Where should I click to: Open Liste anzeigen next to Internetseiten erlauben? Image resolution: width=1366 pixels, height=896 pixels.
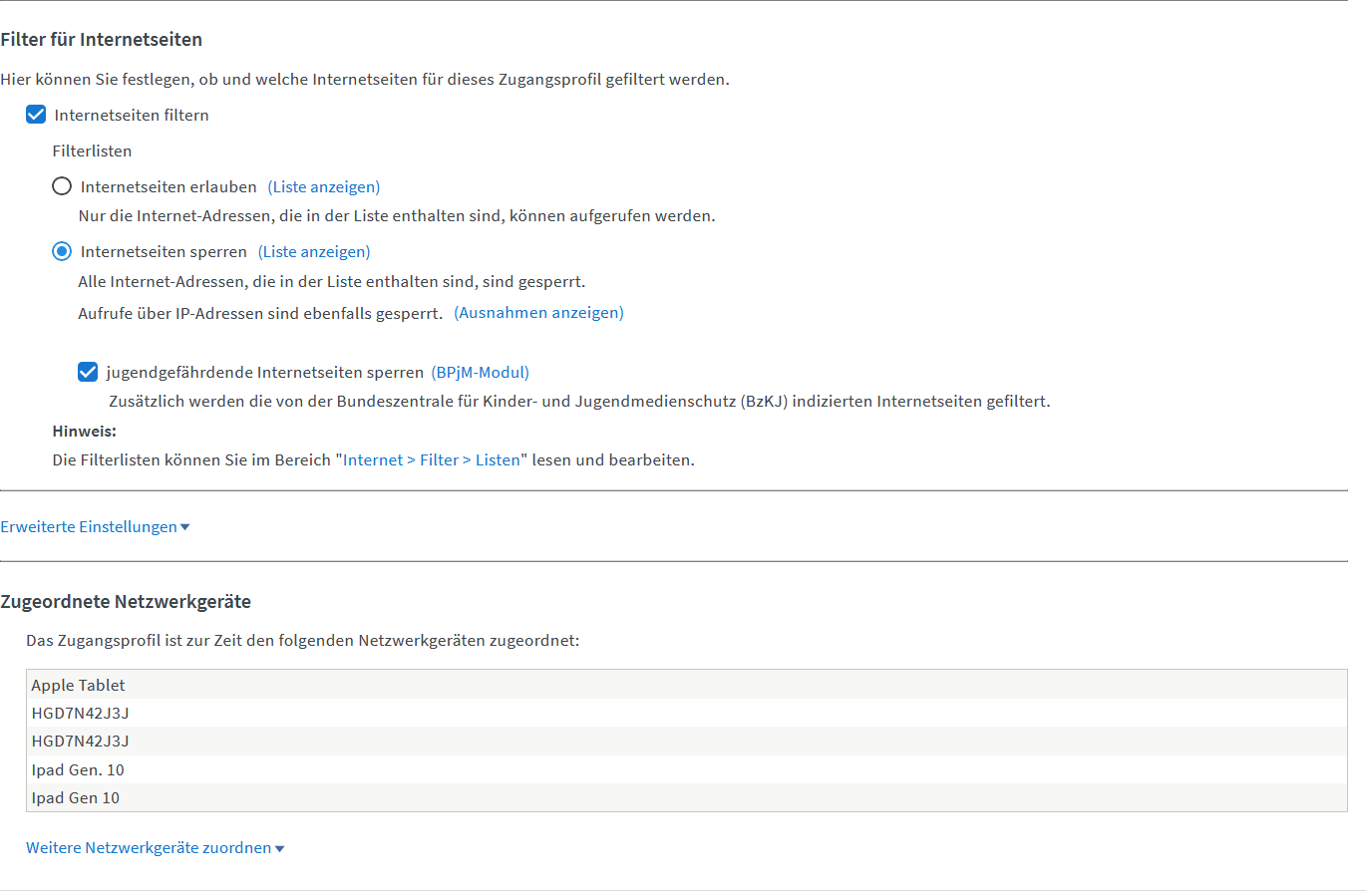pos(324,187)
